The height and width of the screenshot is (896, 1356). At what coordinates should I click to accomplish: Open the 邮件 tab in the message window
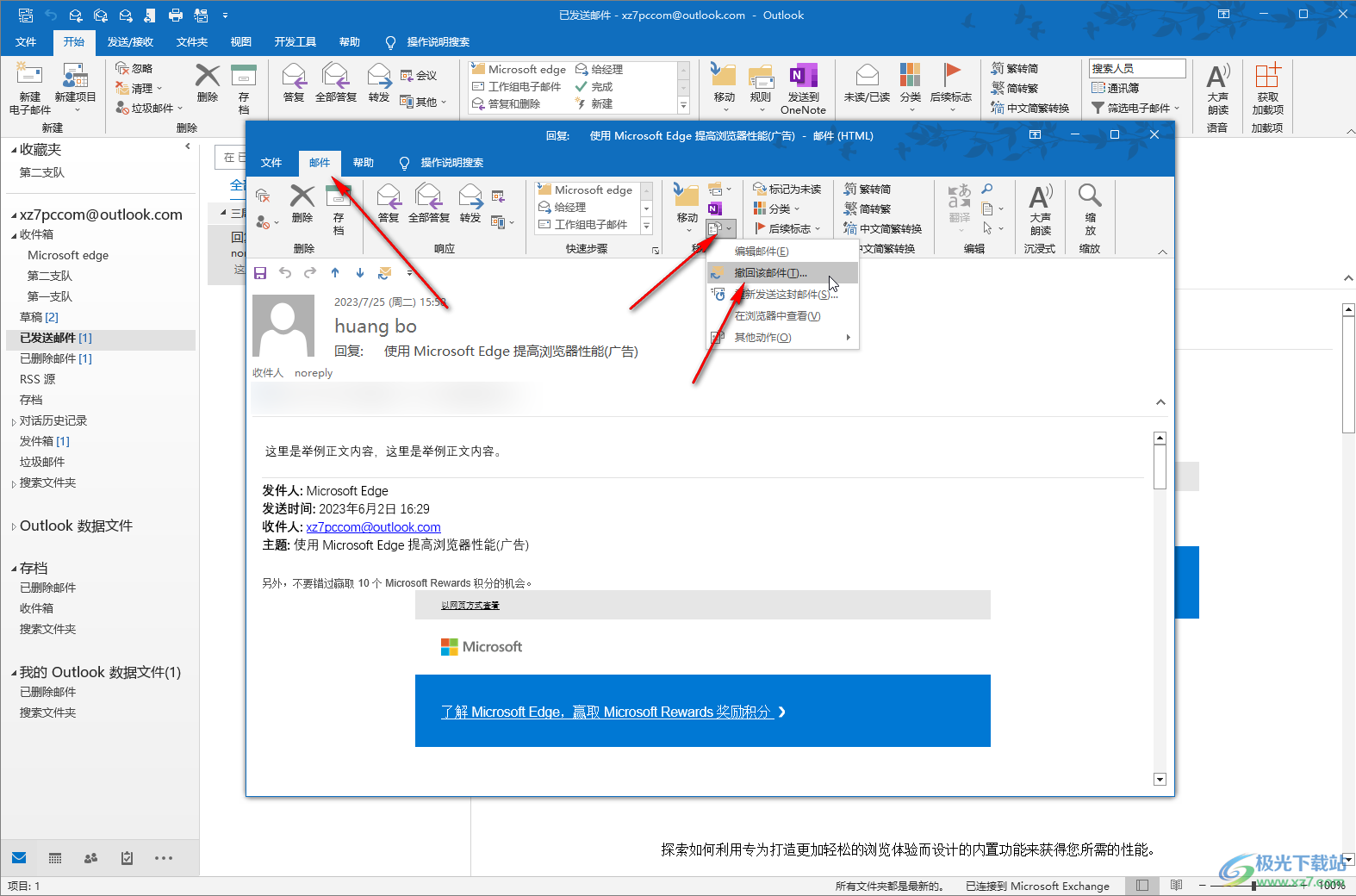click(320, 163)
